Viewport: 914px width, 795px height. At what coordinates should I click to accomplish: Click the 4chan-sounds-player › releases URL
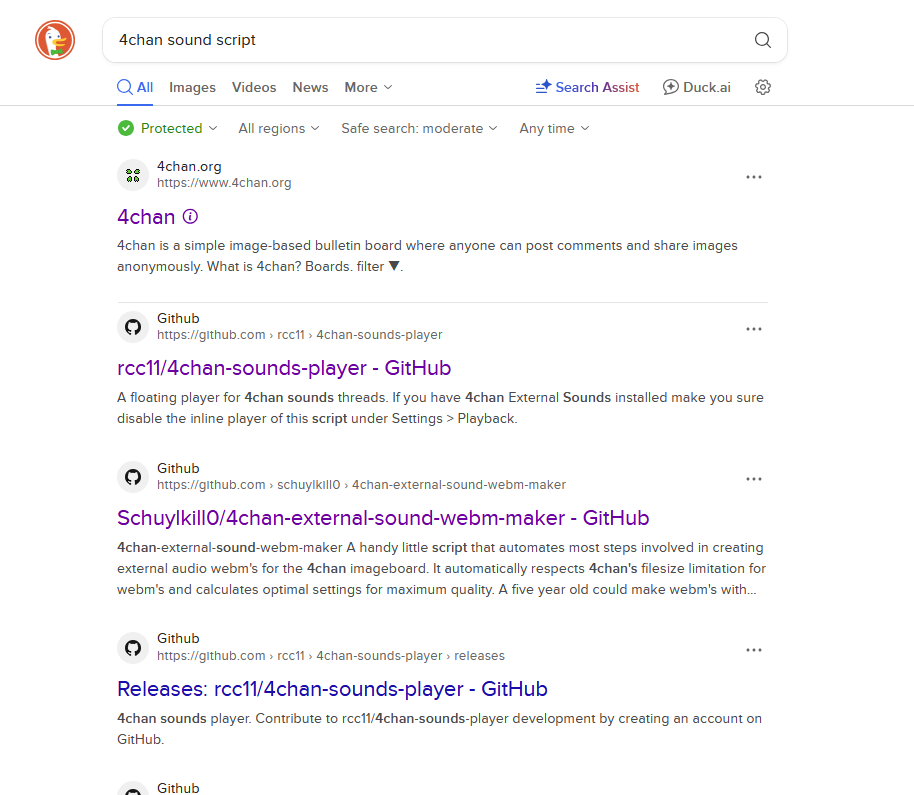click(x=331, y=656)
